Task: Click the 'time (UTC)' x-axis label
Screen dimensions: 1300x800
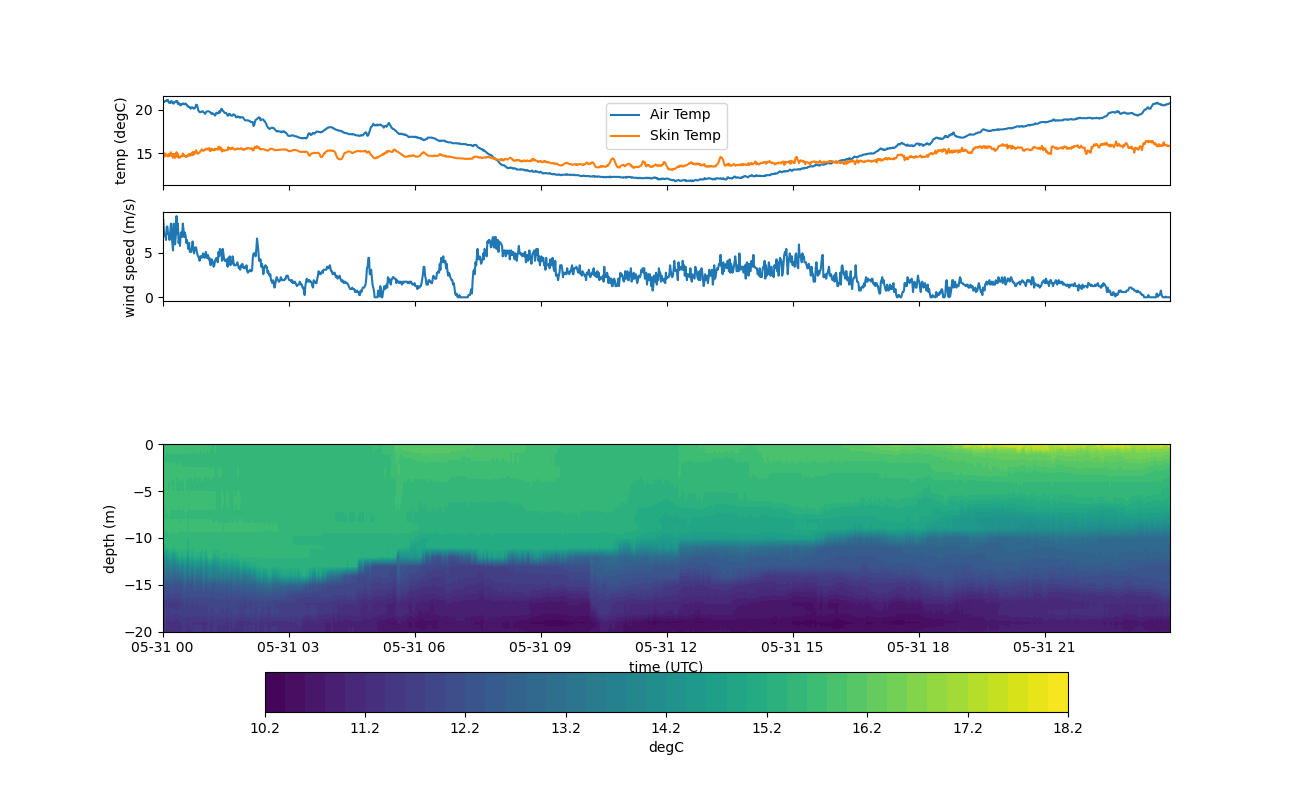Action: pos(666,667)
